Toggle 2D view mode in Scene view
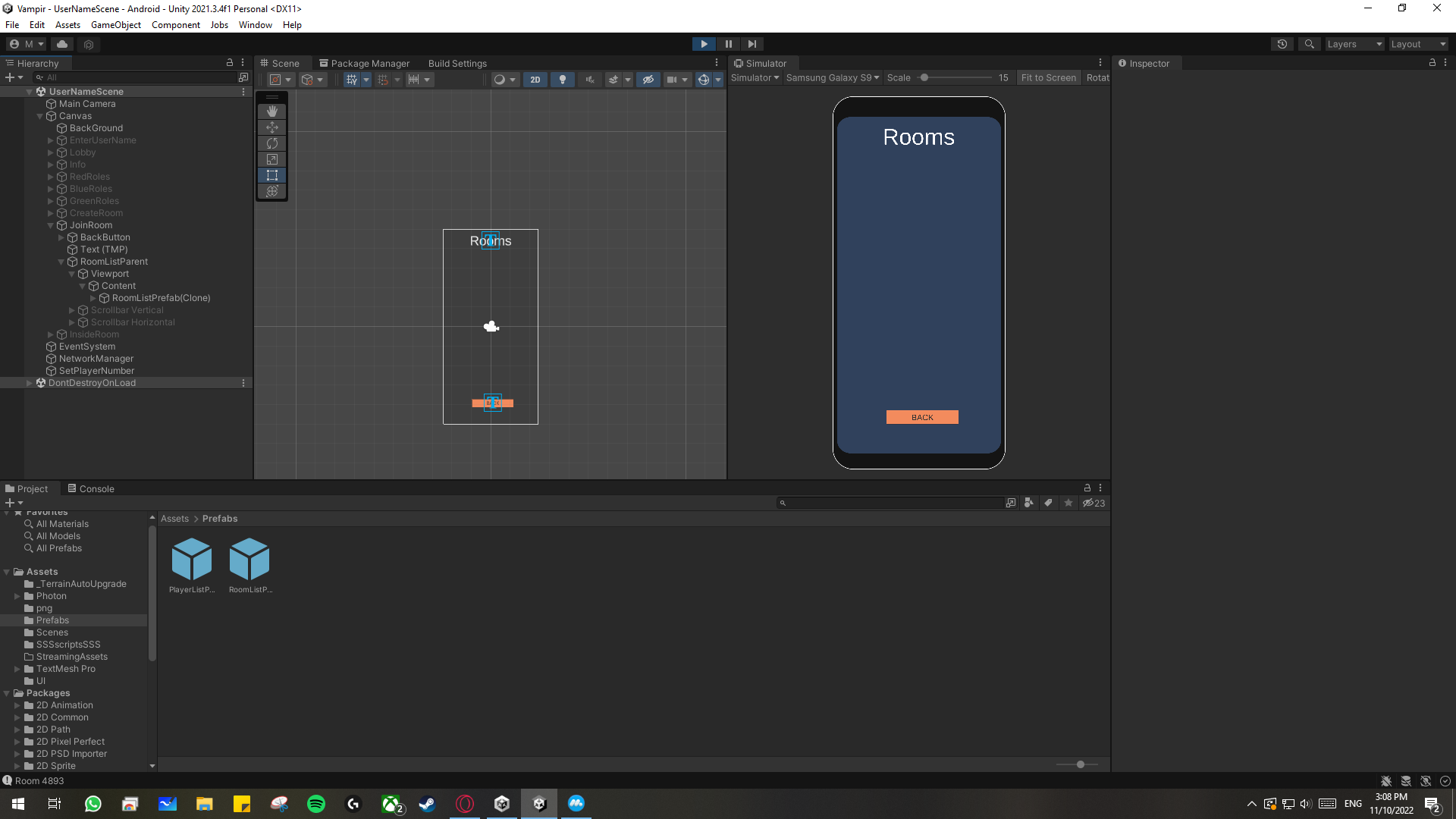The width and height of the screenshot is (1456, 819). click(x=535, y=80)
